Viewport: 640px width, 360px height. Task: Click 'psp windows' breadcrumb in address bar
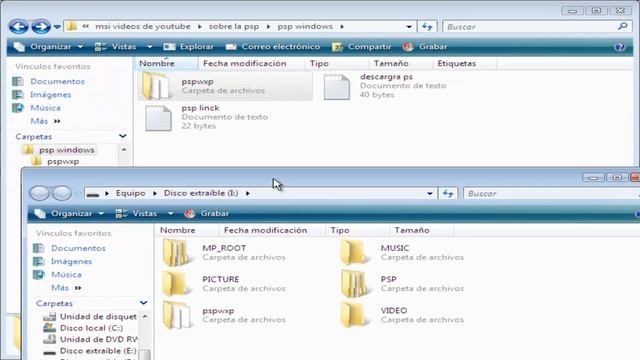click(305, 27)
